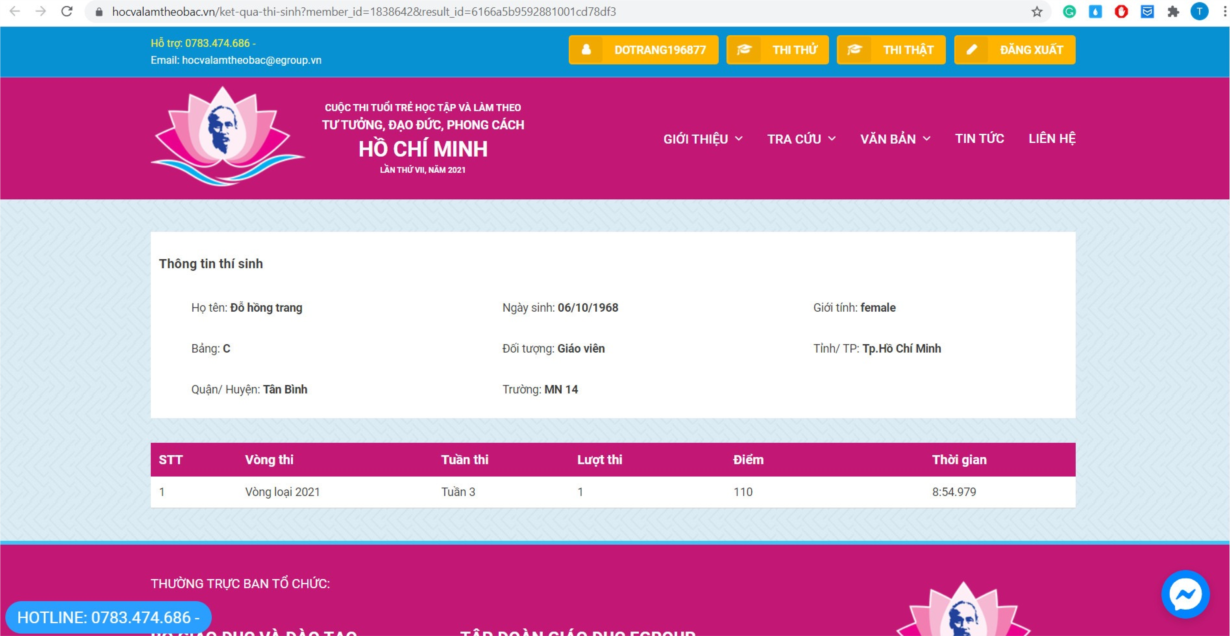The width and height of the screenshot is (1230, 636).
Task: Click the Vòng loại 2021 cell
Action: pyautogui.click(x=283, y=492)
